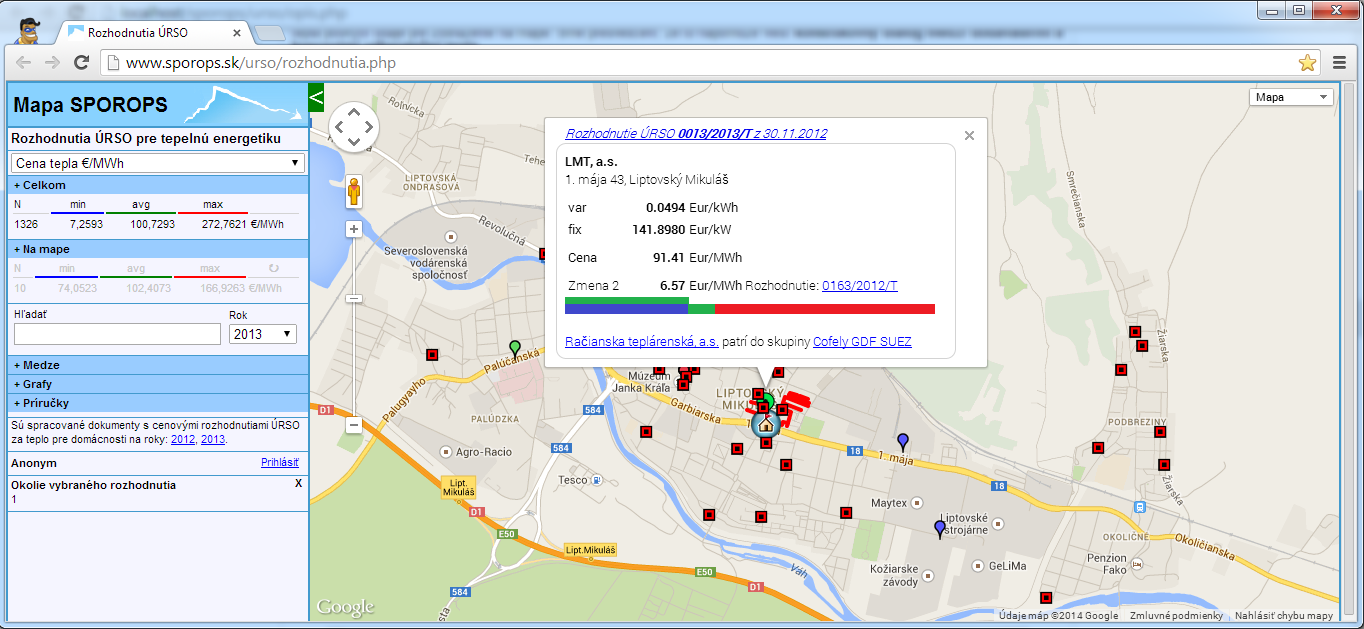Click the refresh icon in Na mape row
The height and width of the screenshot is (629, 1364).
[274, 268]
